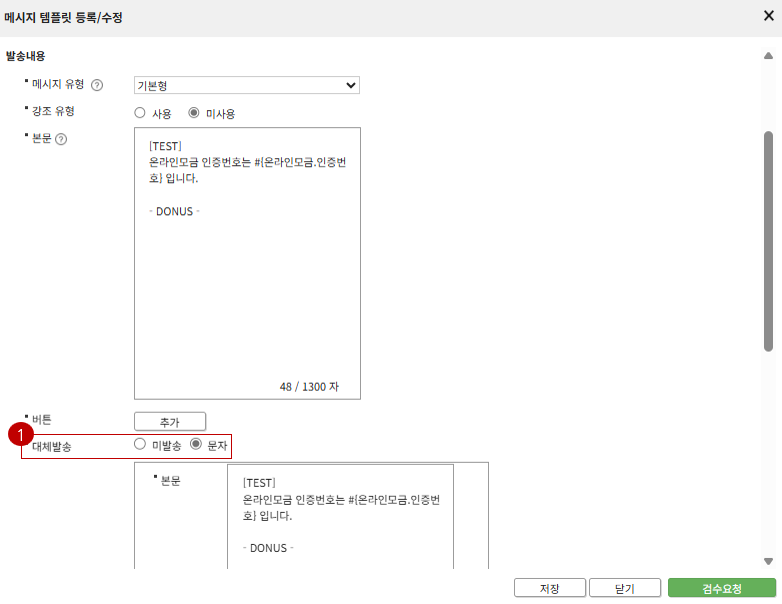
Task: Click the 저장 button
Action: tap(549, 588)
